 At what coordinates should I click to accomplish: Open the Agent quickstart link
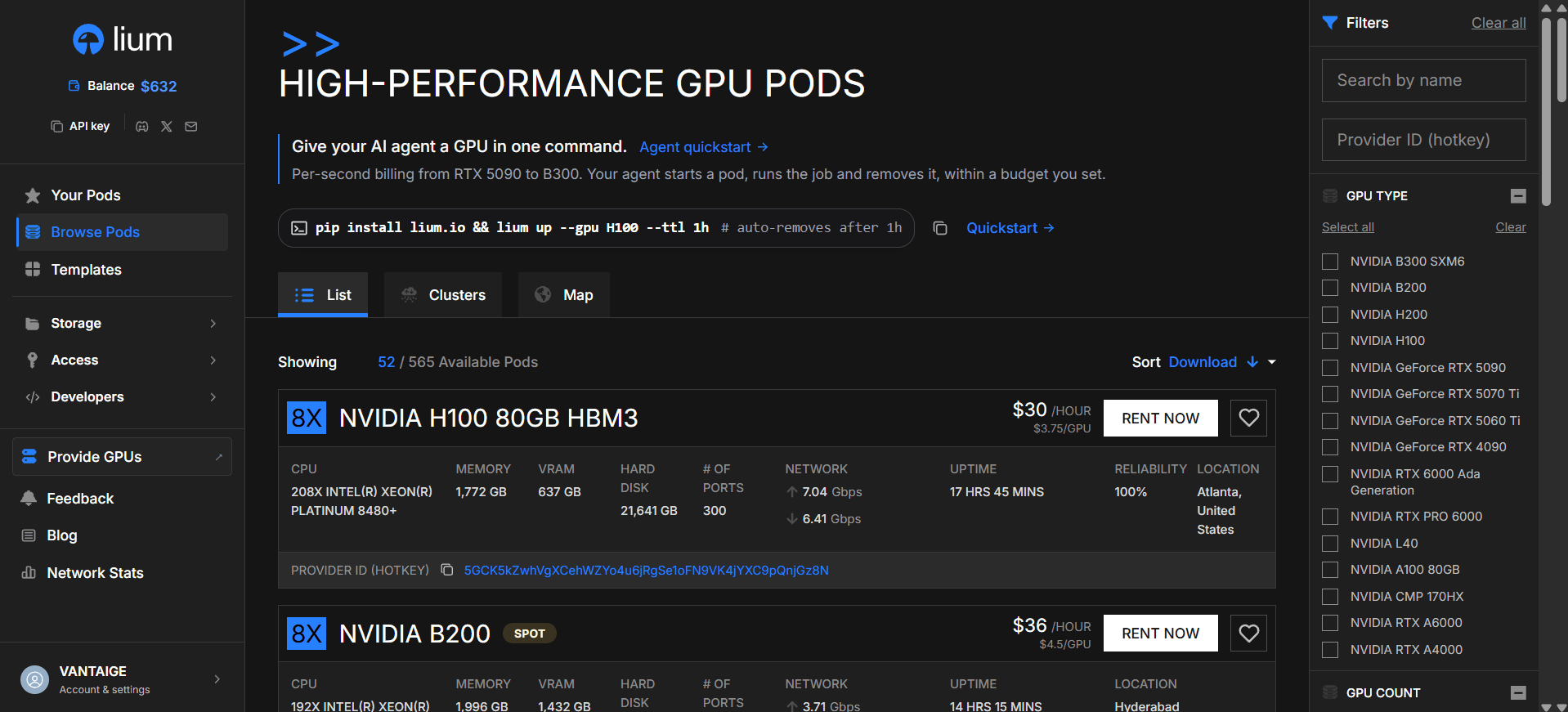pyautogui.click(x=704, y=147)
